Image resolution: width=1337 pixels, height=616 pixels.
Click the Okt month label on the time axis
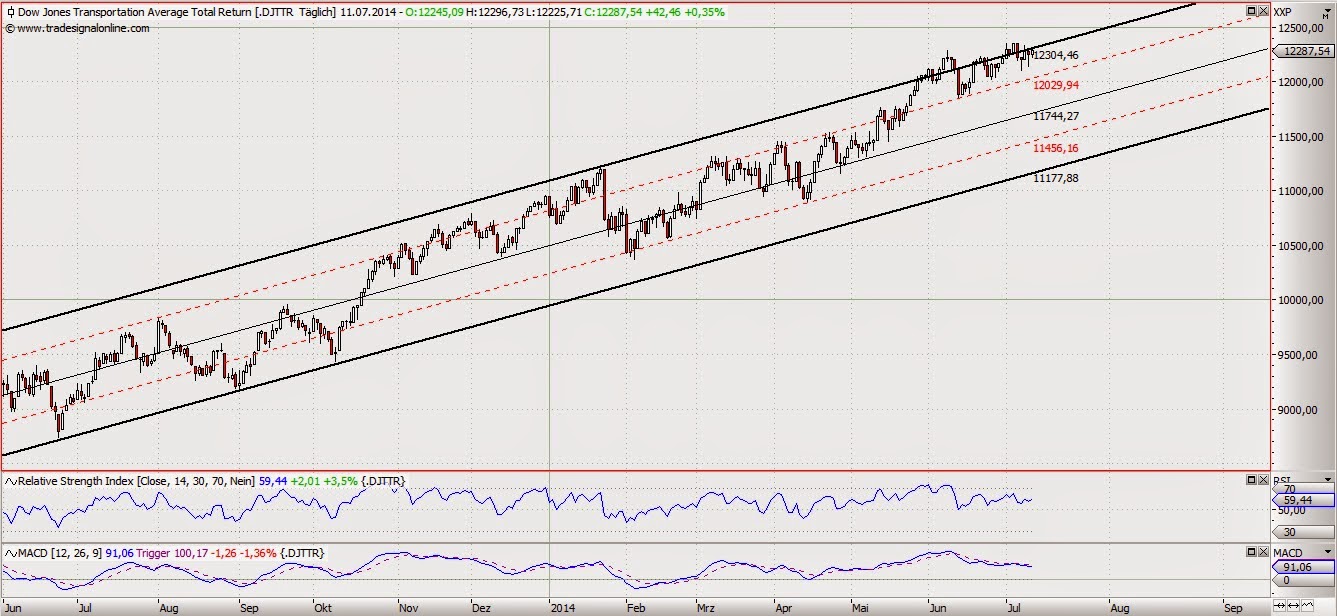pyautogui.click(x=322, y=606)
